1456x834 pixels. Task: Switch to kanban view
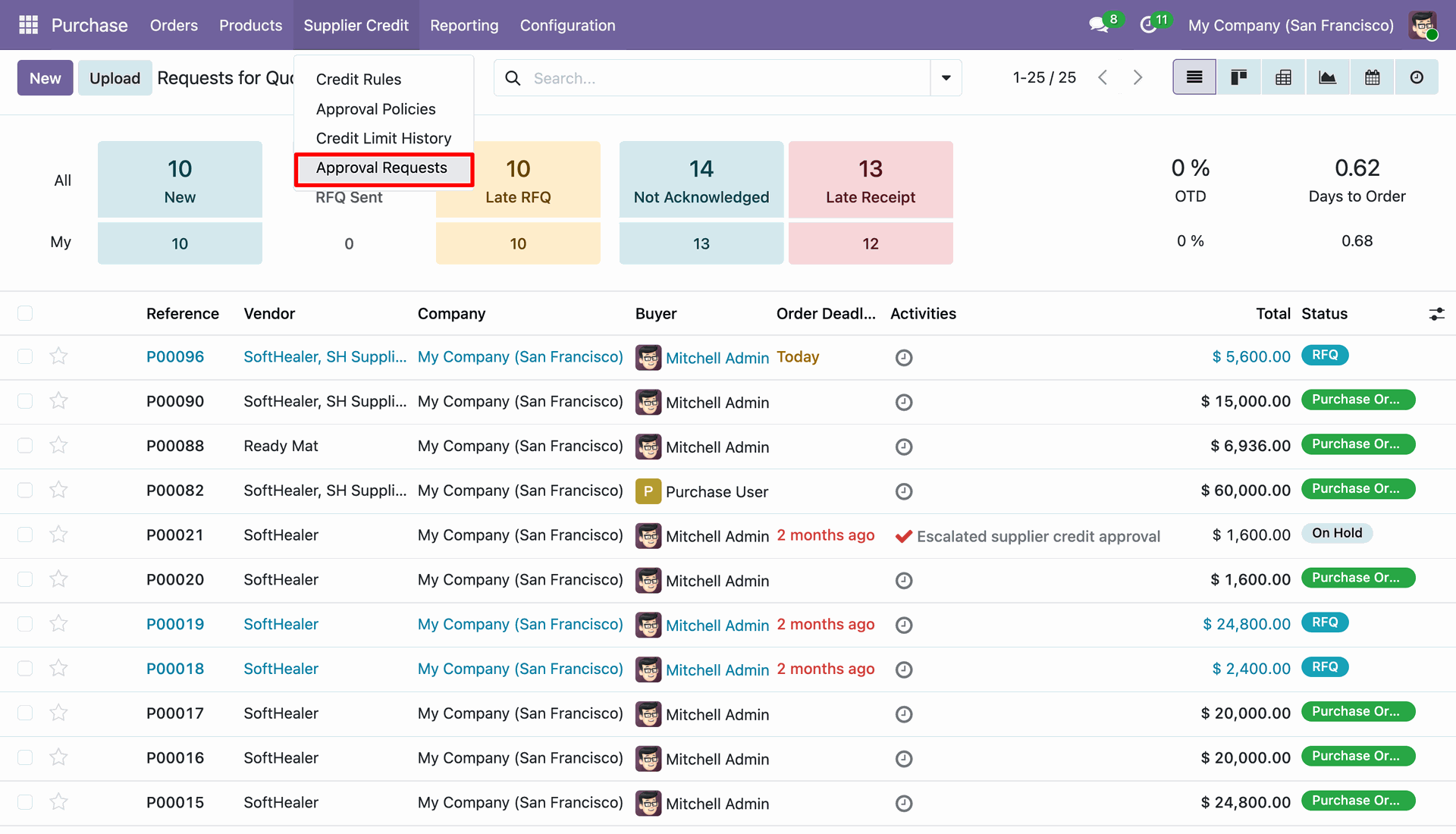(1239, 77)
